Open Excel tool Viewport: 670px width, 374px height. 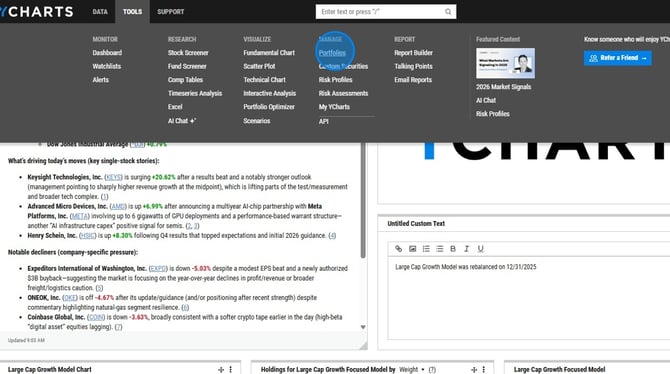click(175, 107)
